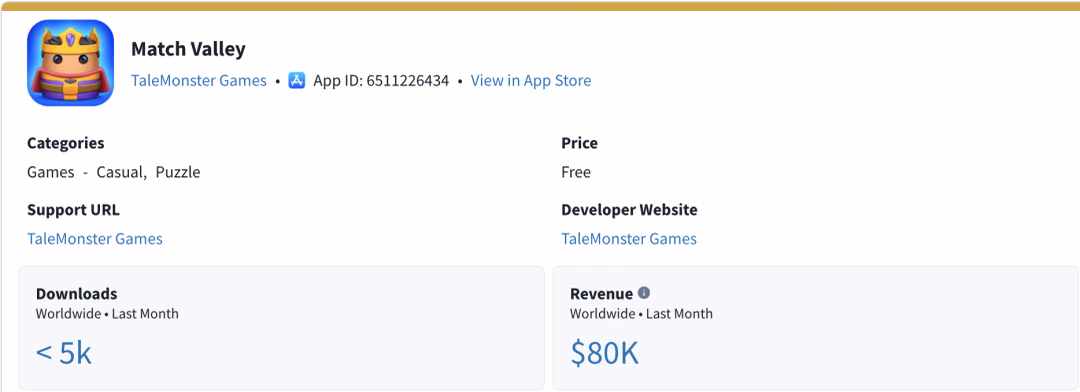Click the Casual category text
This screenshot has width=1080, height=392.
click(122, 172)
